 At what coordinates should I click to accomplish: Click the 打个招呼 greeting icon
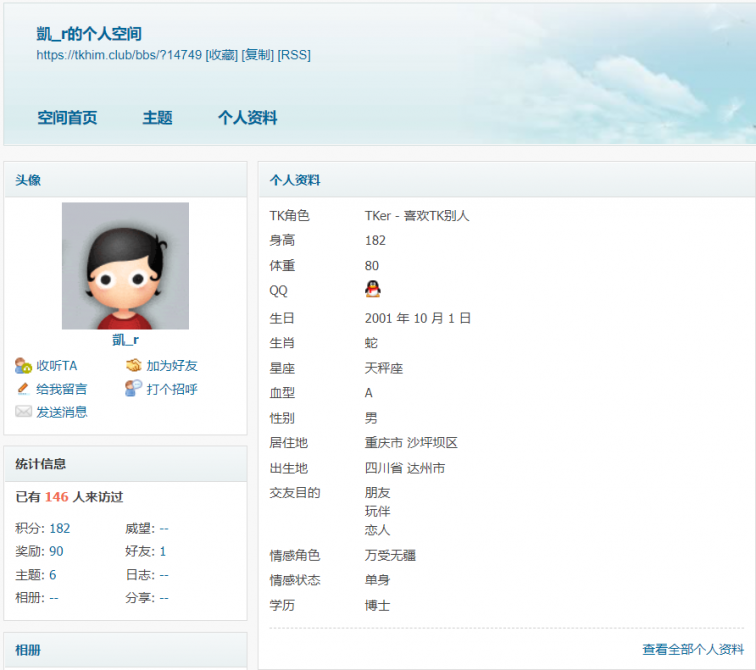[133, 389]
